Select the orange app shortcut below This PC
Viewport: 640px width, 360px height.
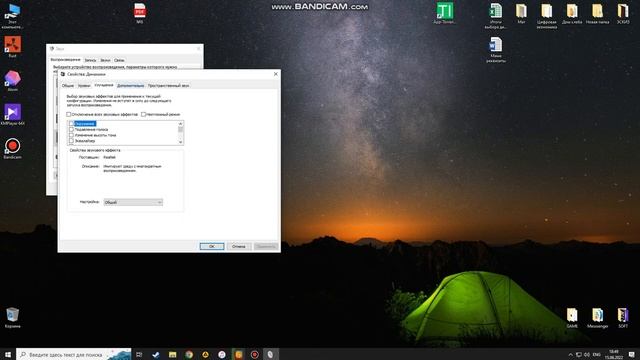click(x=12, y=46)
